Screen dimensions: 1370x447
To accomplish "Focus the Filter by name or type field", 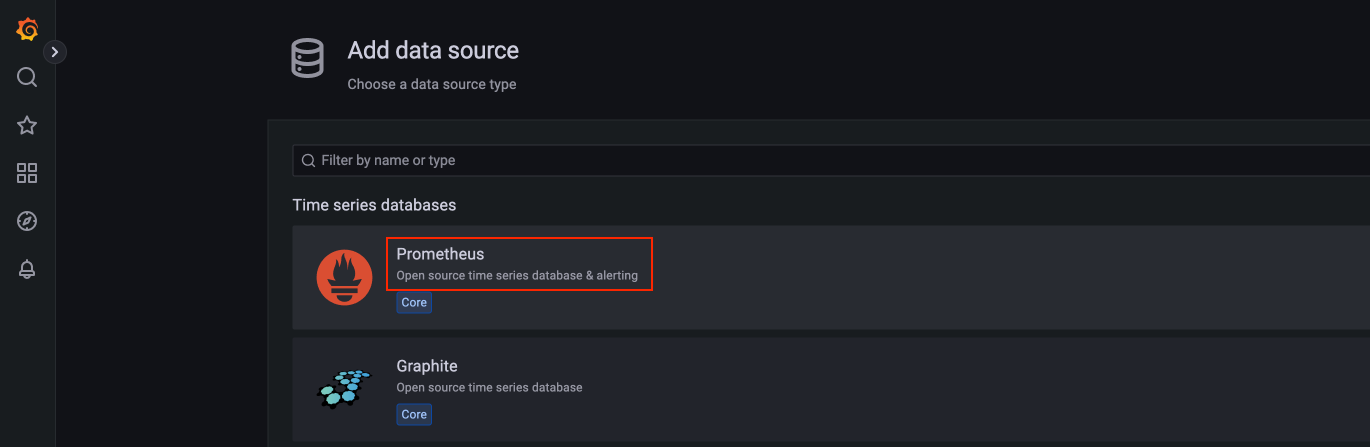I will (831, 160).
